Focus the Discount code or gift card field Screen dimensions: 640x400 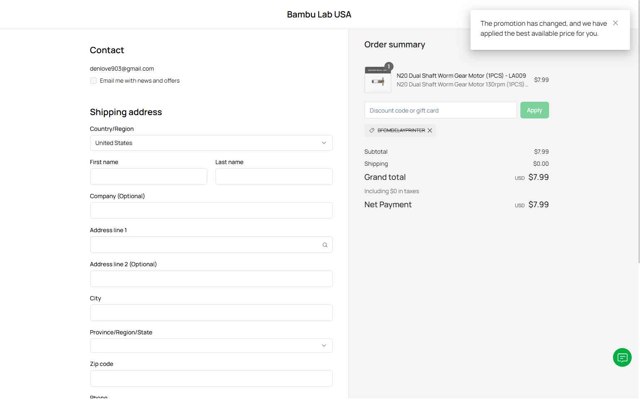440,110
